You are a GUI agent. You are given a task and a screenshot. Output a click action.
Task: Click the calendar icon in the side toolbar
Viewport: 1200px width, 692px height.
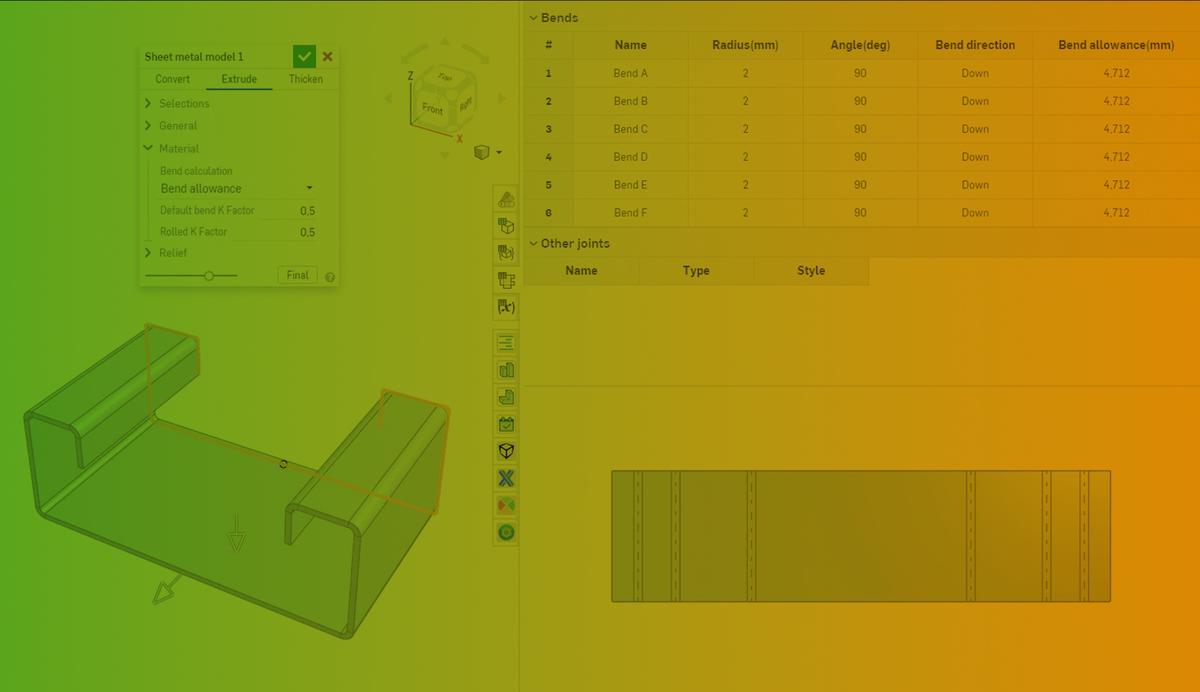click(x=505, y=424)
